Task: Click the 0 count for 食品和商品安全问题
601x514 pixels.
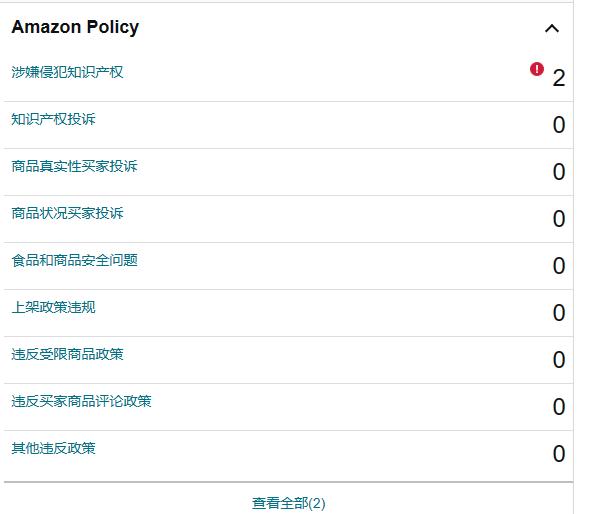Action: click(558, 266)
